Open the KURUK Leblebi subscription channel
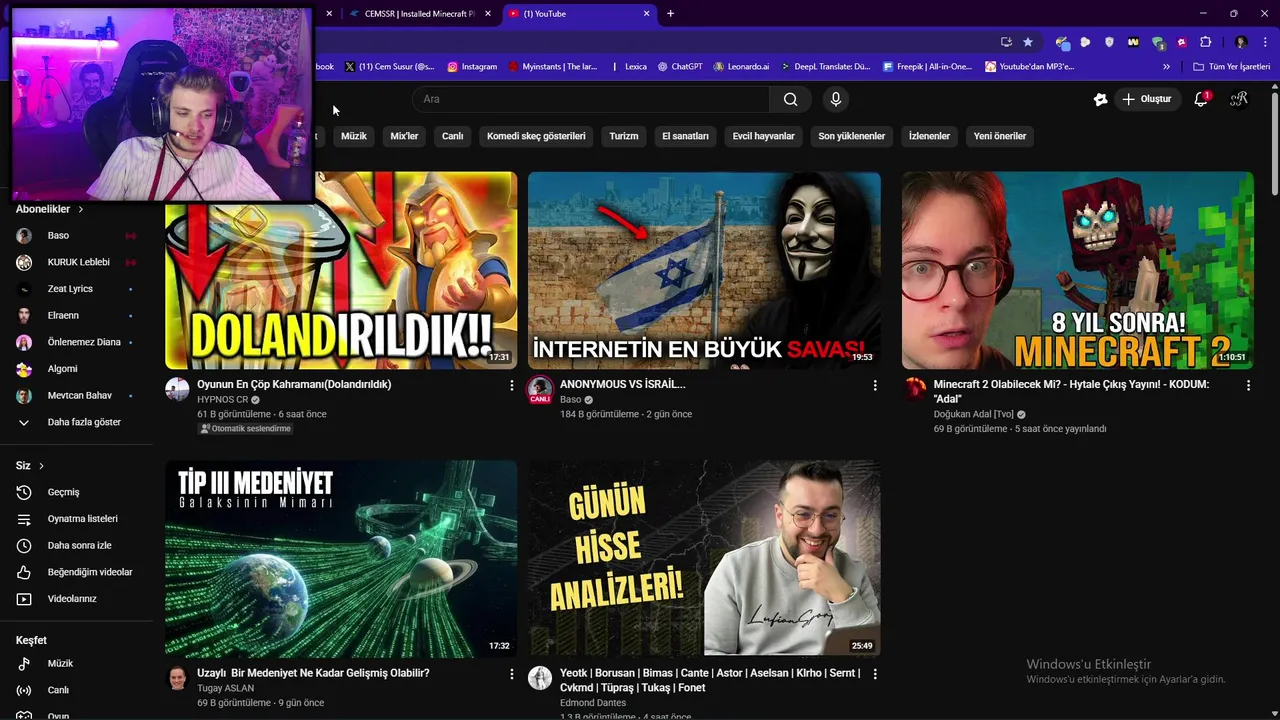This screenshot has height=720, width=1280. [x=77, y=262]
